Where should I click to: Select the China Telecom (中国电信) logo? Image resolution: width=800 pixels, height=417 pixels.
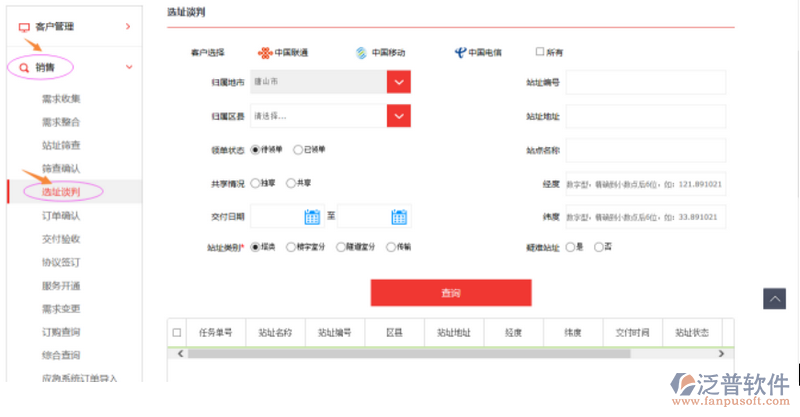pos(458,52)
